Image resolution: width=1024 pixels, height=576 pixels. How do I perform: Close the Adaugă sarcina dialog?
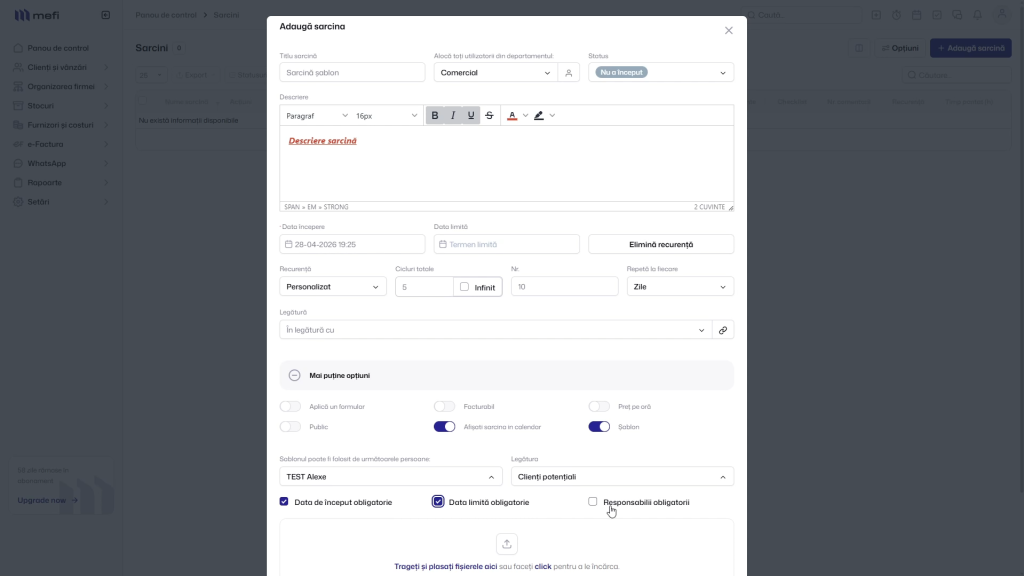729,31
